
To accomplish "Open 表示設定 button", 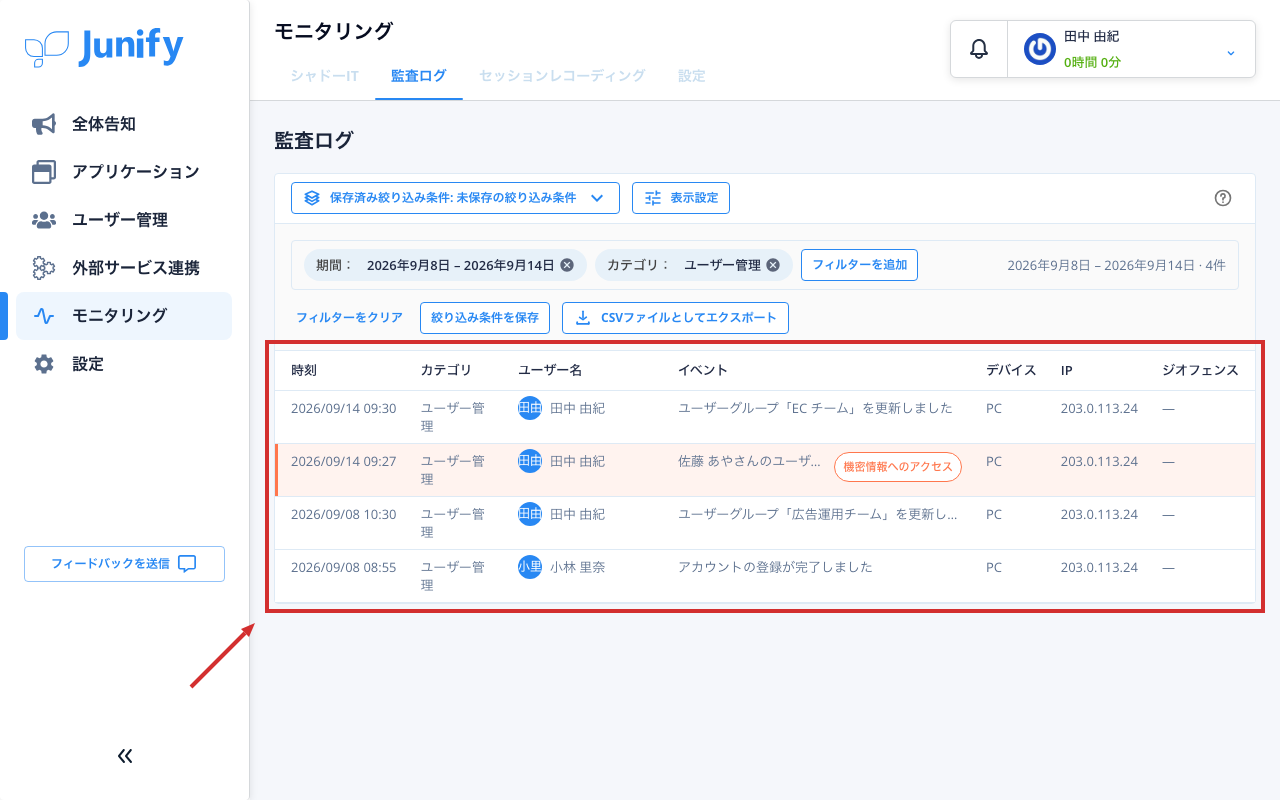I will tap(681, 198).
